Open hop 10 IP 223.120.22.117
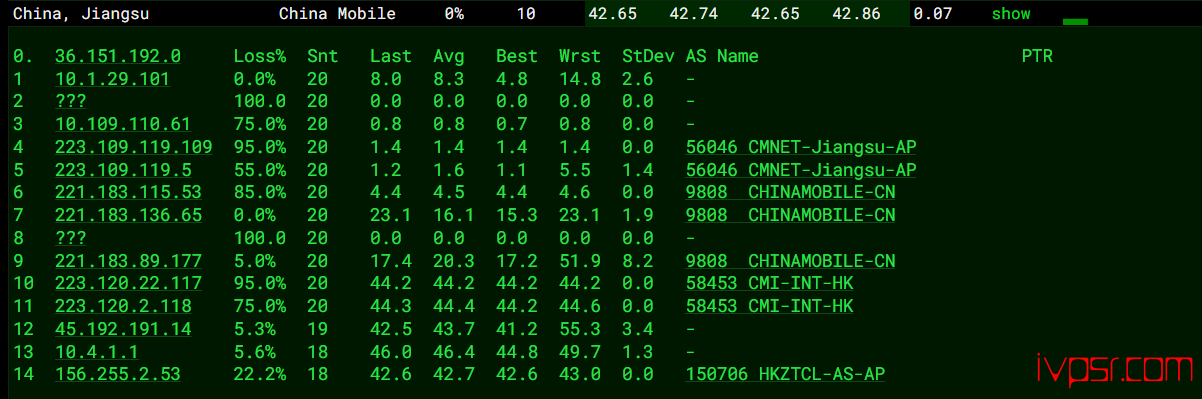Image resolution: width=1202 pixels, height=399 pixels. click(x=128, y=283)
